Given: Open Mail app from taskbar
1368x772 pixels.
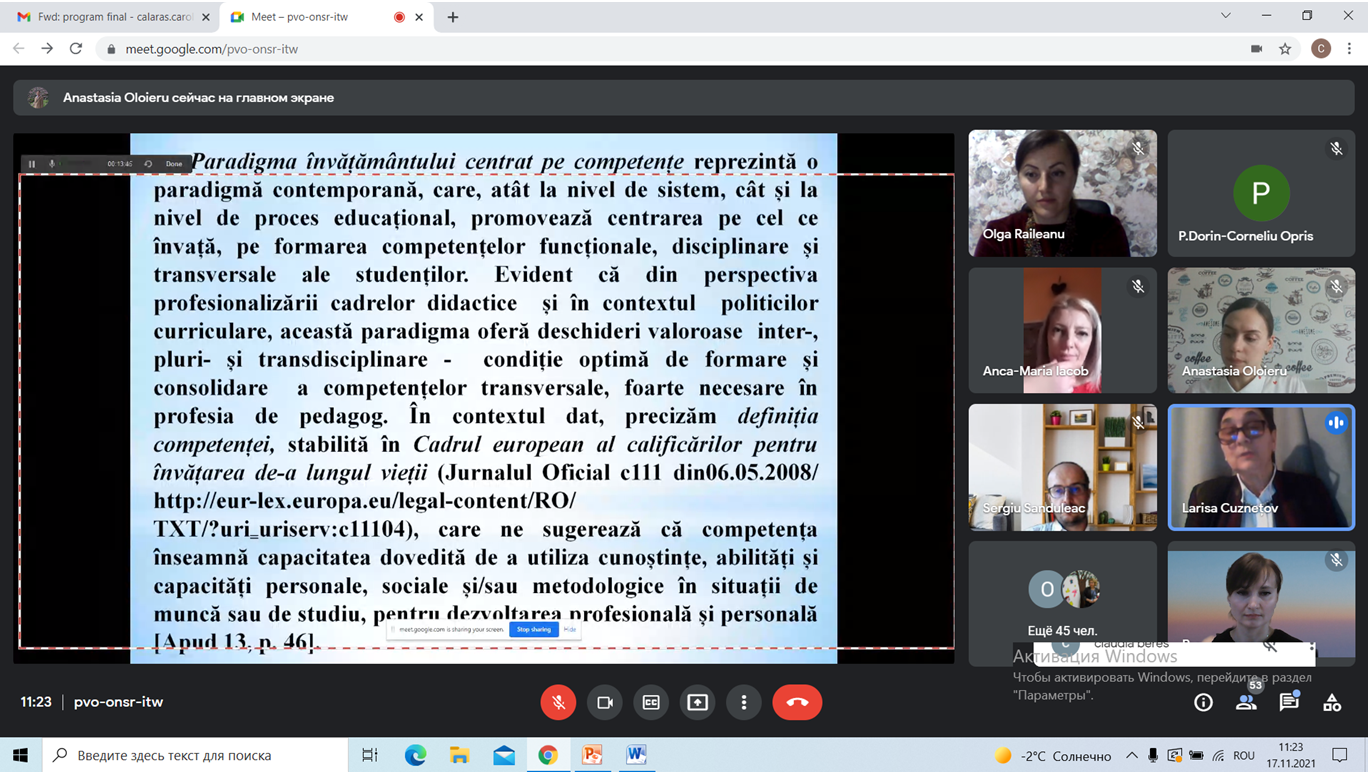Looking at the screenshot, I should click(504, 755).
